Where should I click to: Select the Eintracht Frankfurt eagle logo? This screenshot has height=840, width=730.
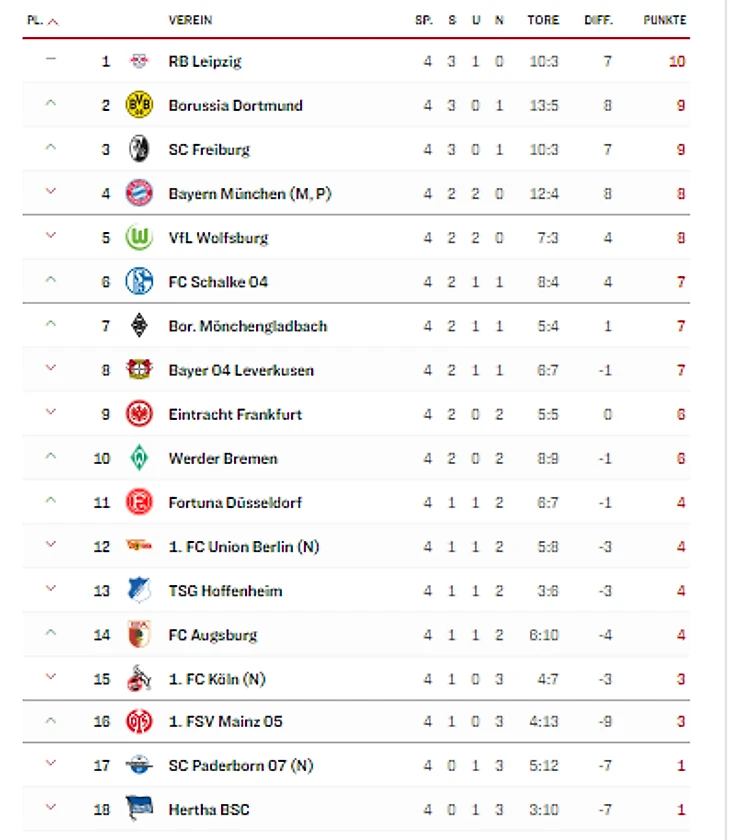(139, 414)
